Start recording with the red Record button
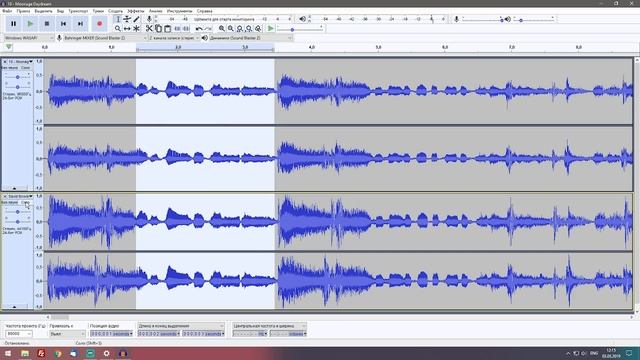The image size is (640, 360). pos(100,24)
